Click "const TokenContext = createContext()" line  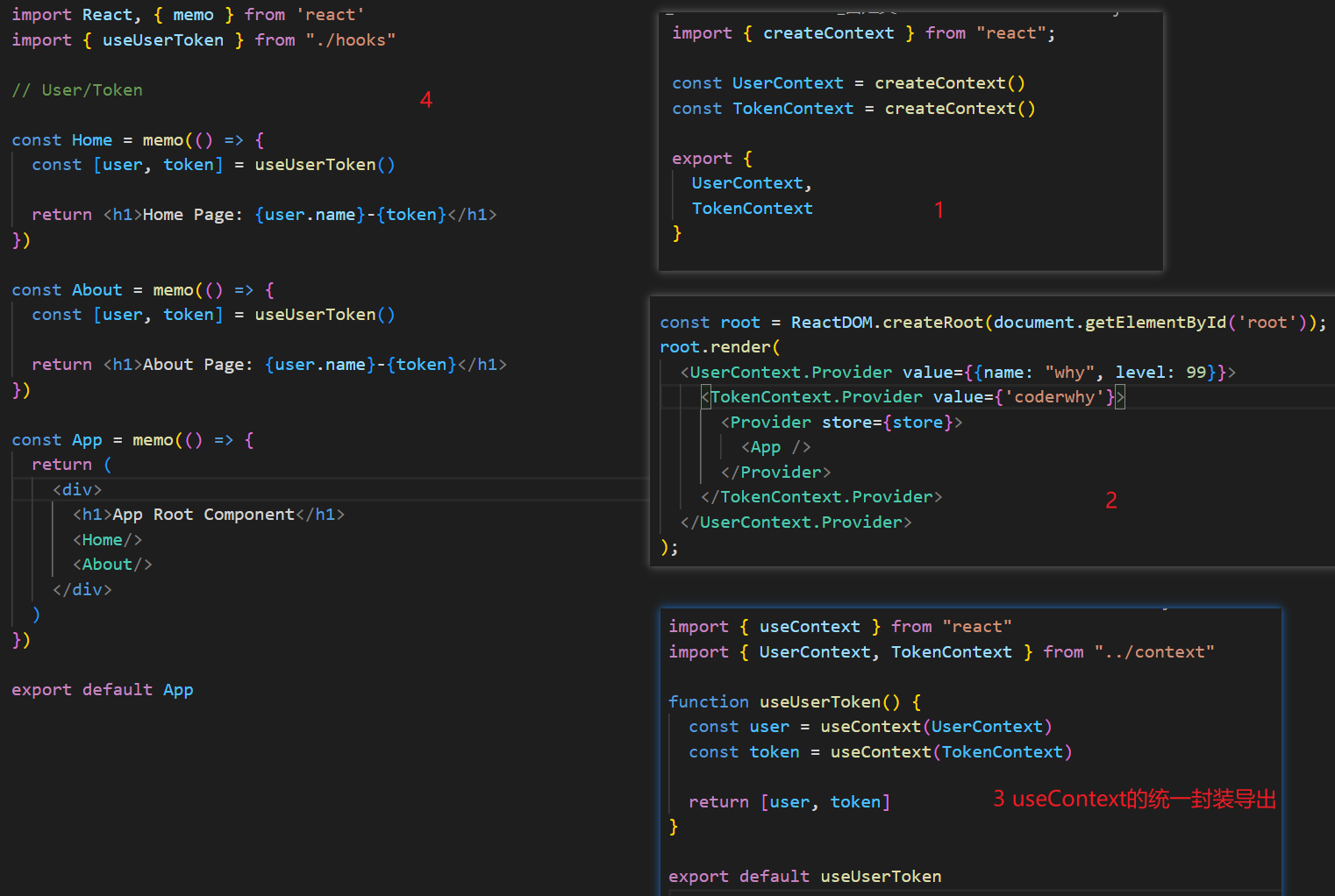[x=853, y=109]
